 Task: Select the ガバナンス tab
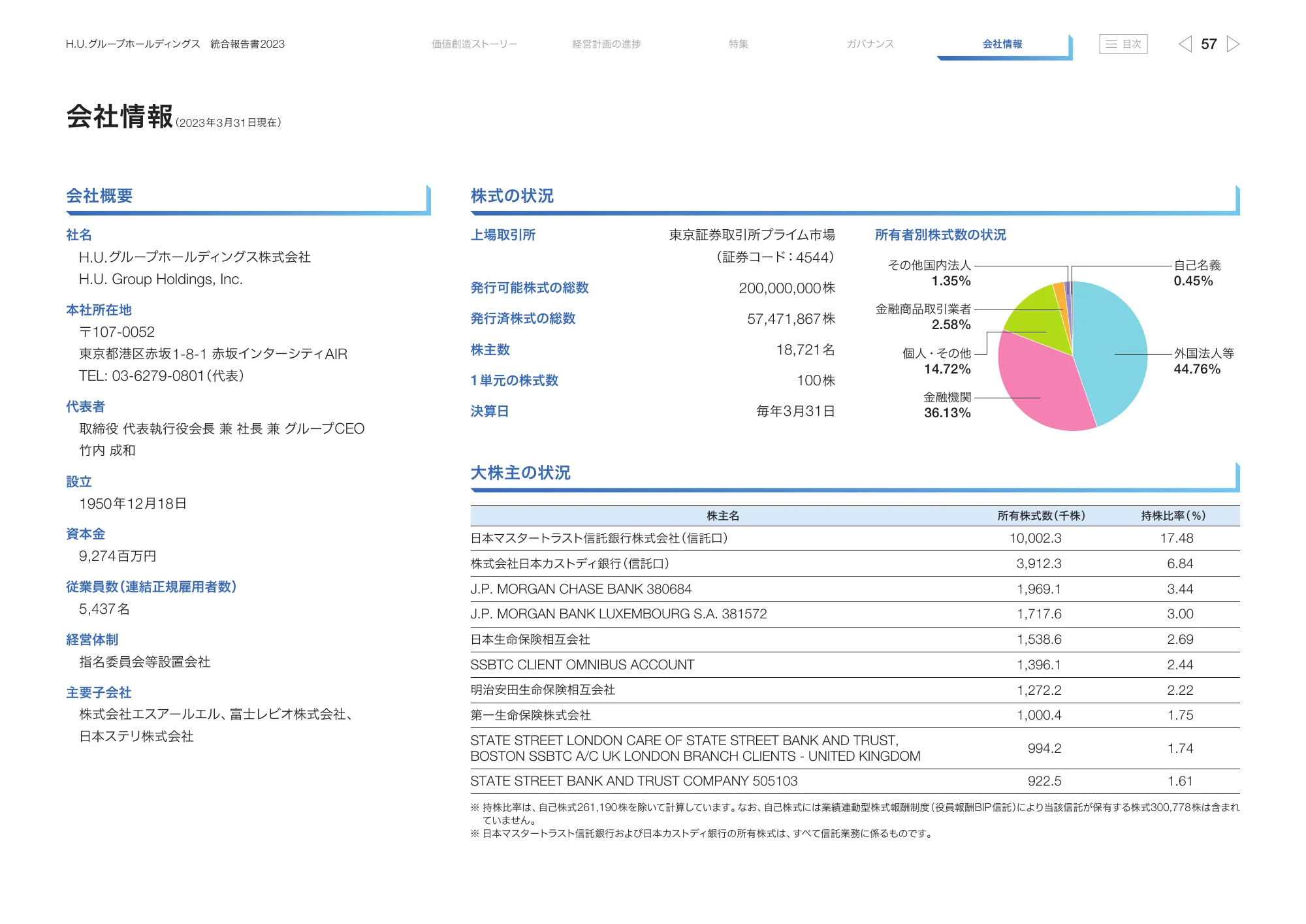tap(870, 44)
